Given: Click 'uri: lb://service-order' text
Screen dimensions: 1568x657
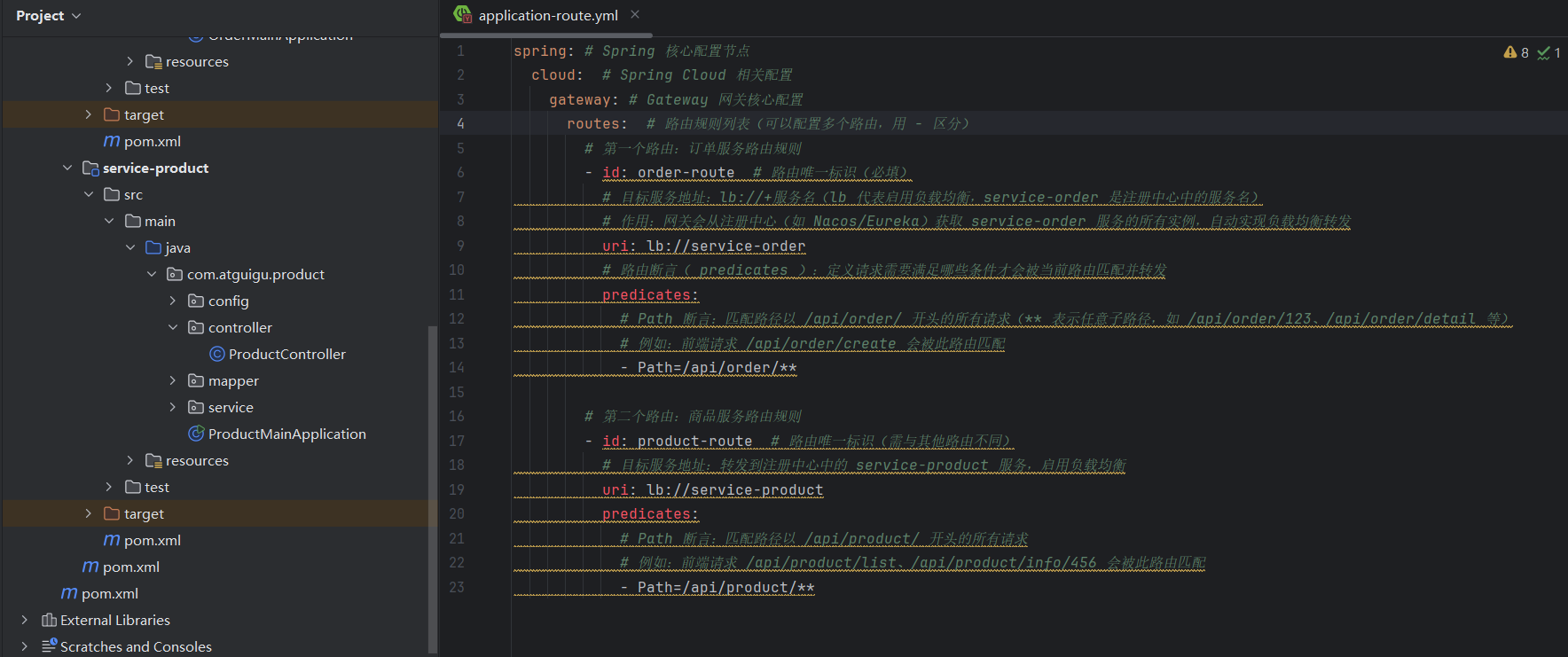Looking at the screenshot, I should tap(704, 246).
